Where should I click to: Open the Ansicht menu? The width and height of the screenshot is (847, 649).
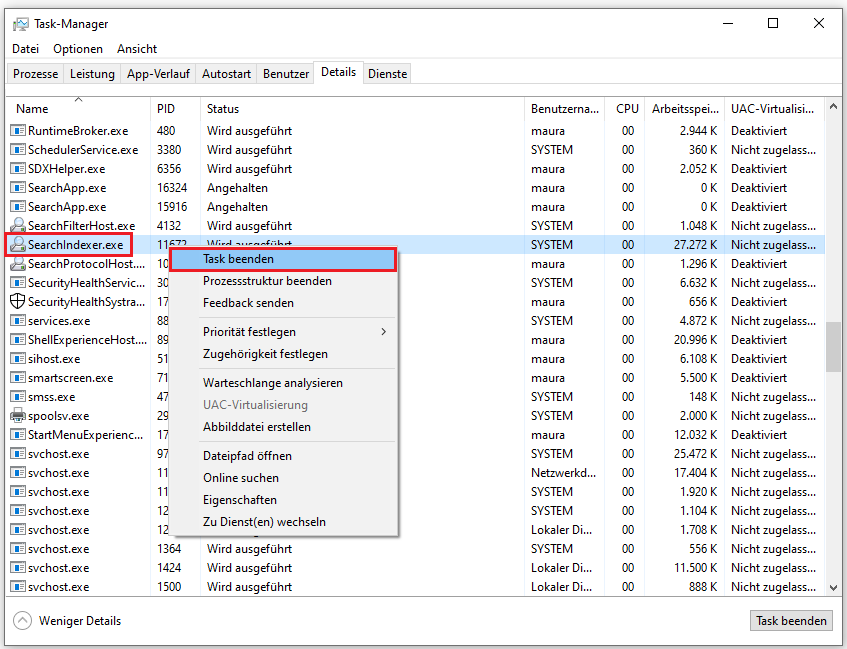(x=136, y=48)
